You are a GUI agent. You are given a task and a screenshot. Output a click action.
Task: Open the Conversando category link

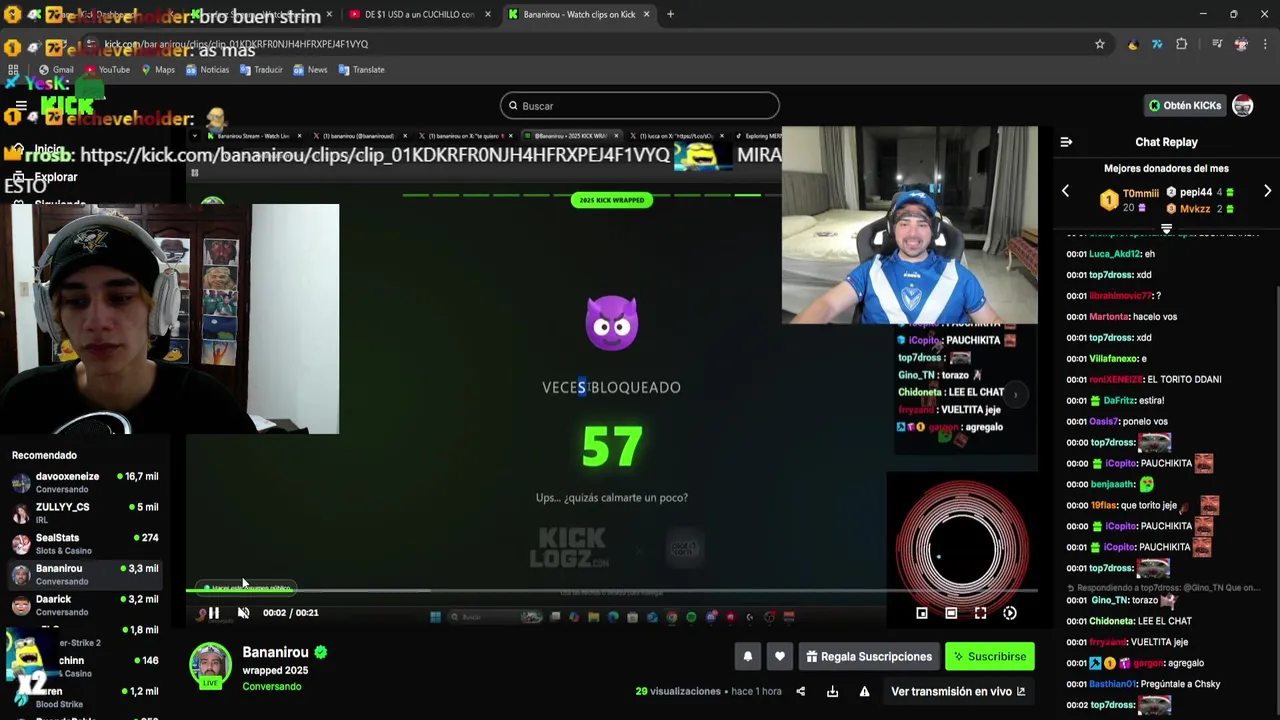[x=271, y=686]
